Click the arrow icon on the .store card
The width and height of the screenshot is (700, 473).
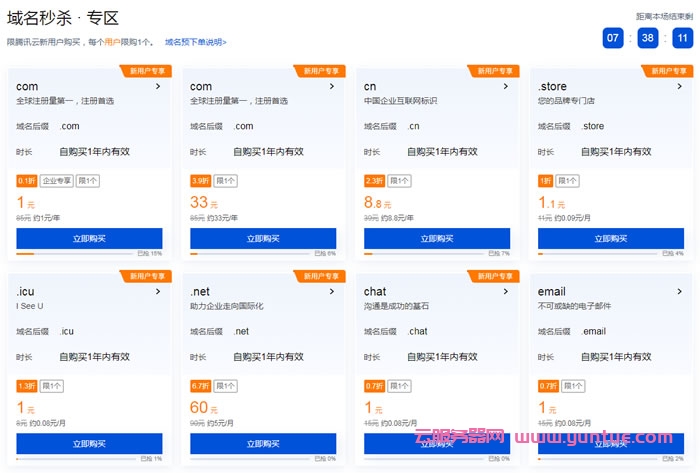[x=680, y=87]
